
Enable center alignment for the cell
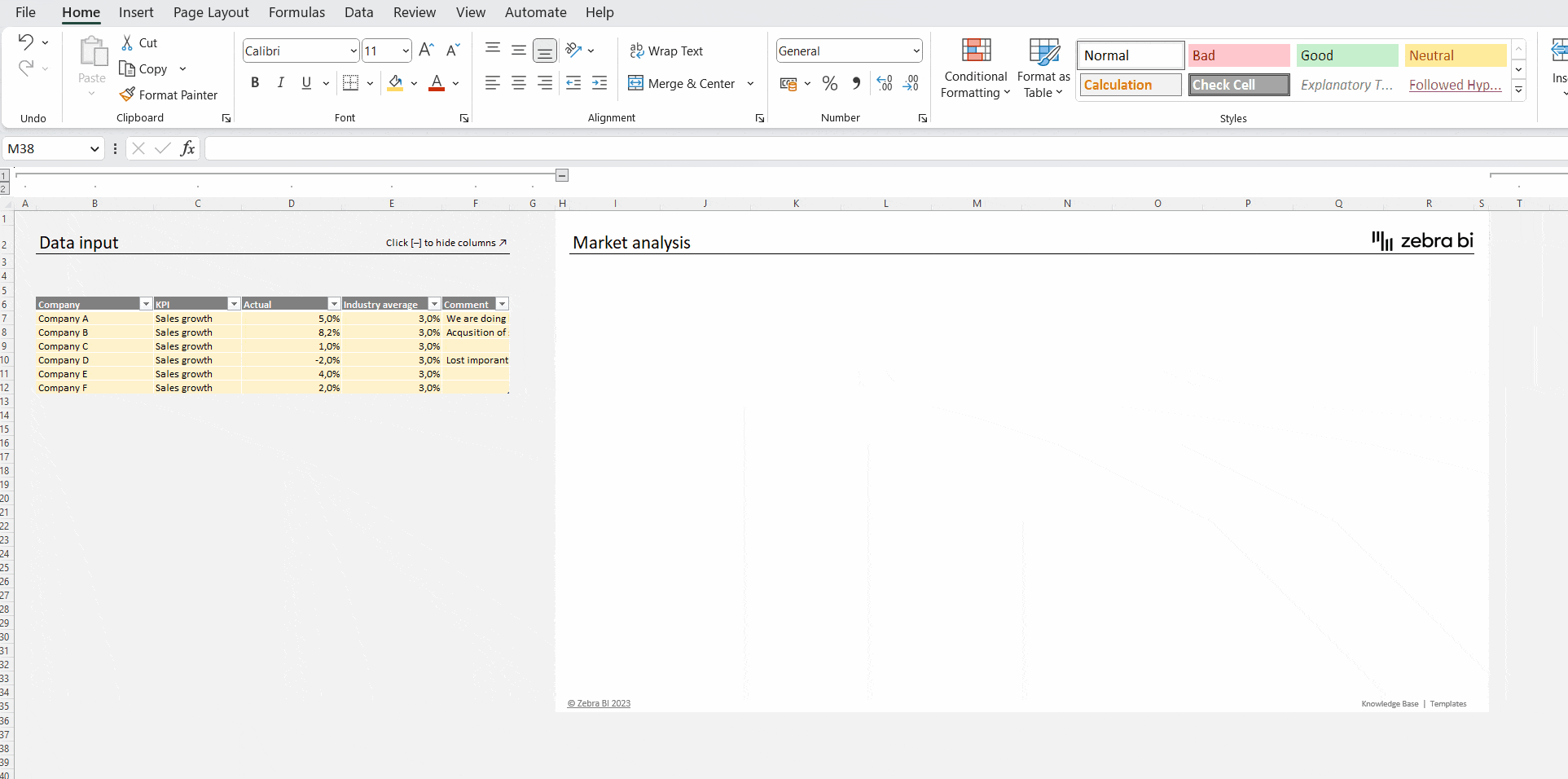(x=518, y=83)
